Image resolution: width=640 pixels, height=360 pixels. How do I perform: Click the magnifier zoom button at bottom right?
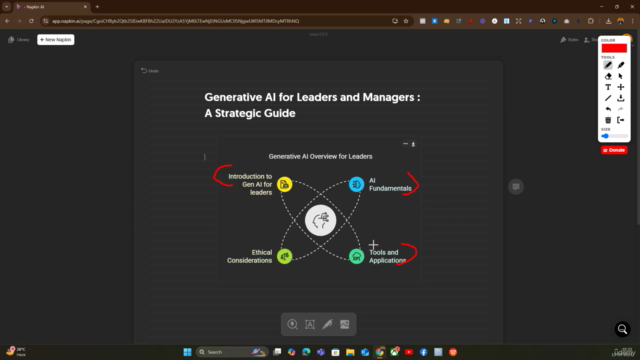point(622,329)
